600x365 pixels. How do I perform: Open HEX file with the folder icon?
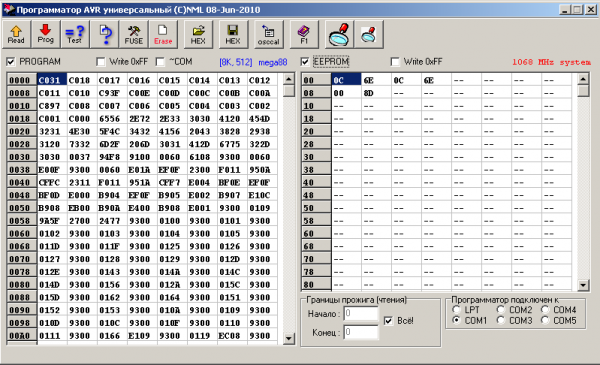tap(198, 34)
